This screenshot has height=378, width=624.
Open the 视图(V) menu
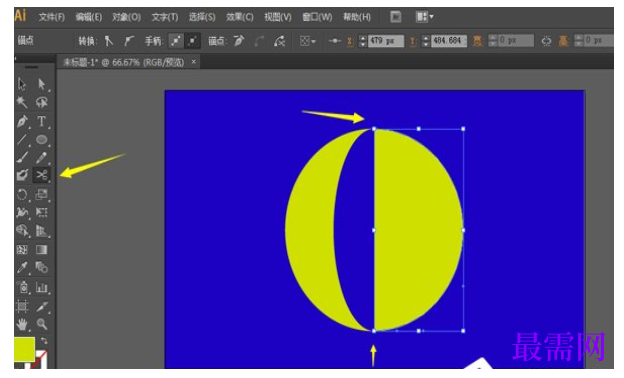pyautogui.click(x=278, y=17)
